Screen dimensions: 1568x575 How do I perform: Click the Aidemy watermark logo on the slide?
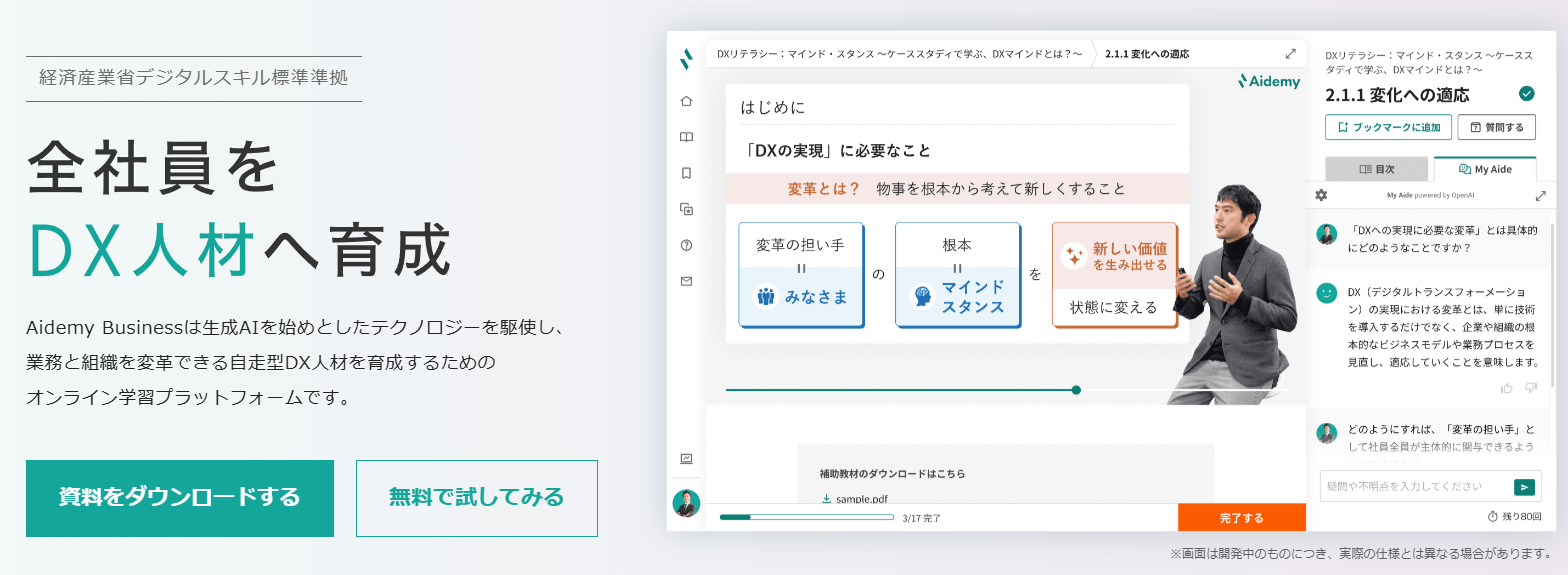(1268, 82)
